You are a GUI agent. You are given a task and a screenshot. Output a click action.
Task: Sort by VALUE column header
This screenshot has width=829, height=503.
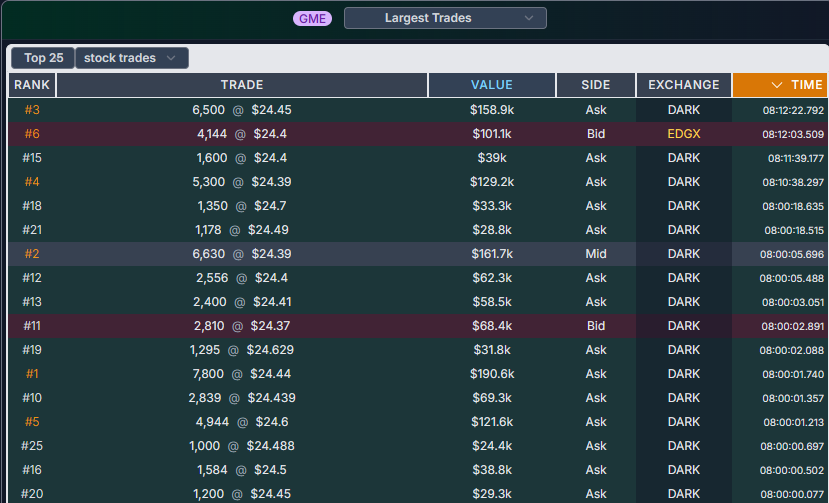coord(492,85)
